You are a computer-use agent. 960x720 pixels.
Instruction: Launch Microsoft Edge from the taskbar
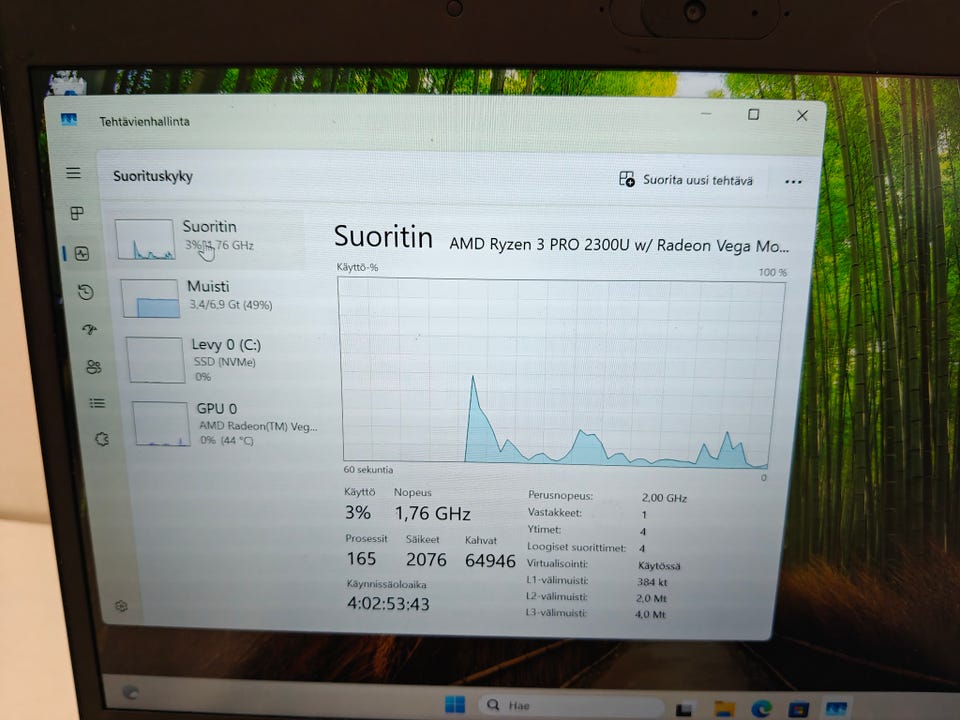[x=762, y=709]
